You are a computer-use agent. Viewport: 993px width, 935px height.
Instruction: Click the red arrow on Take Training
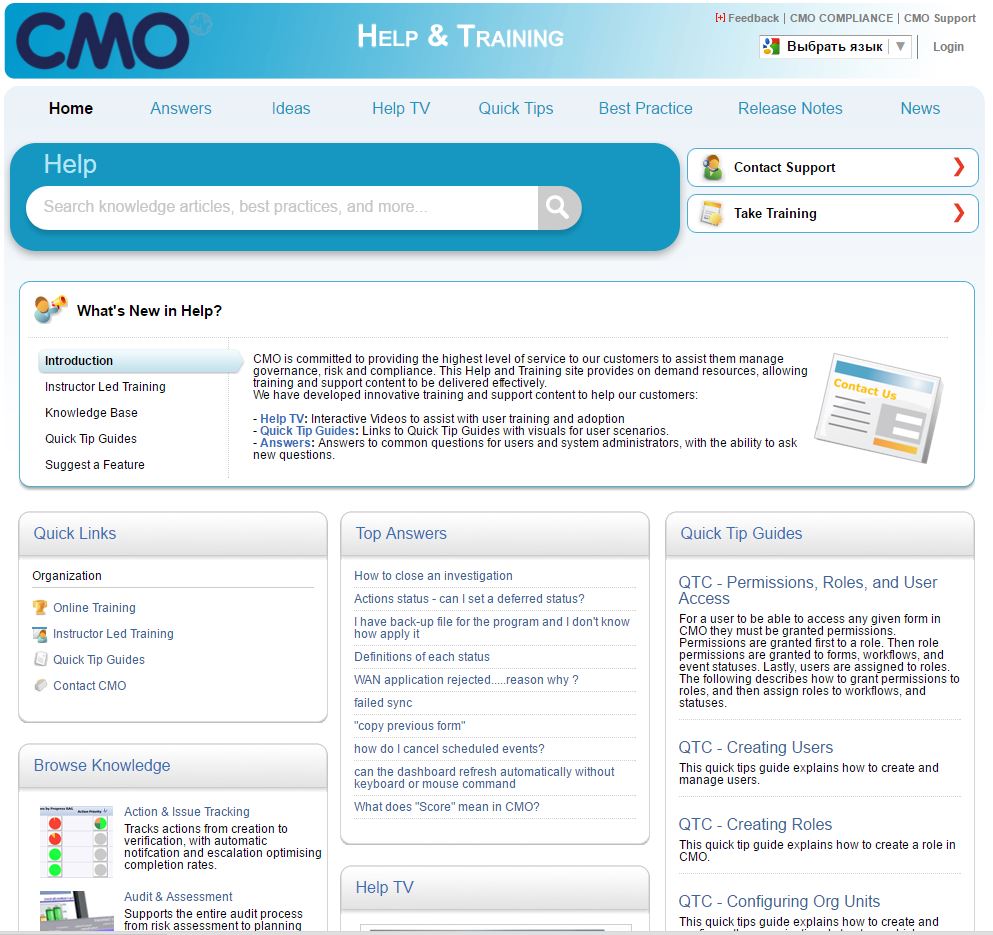[959, 213]
